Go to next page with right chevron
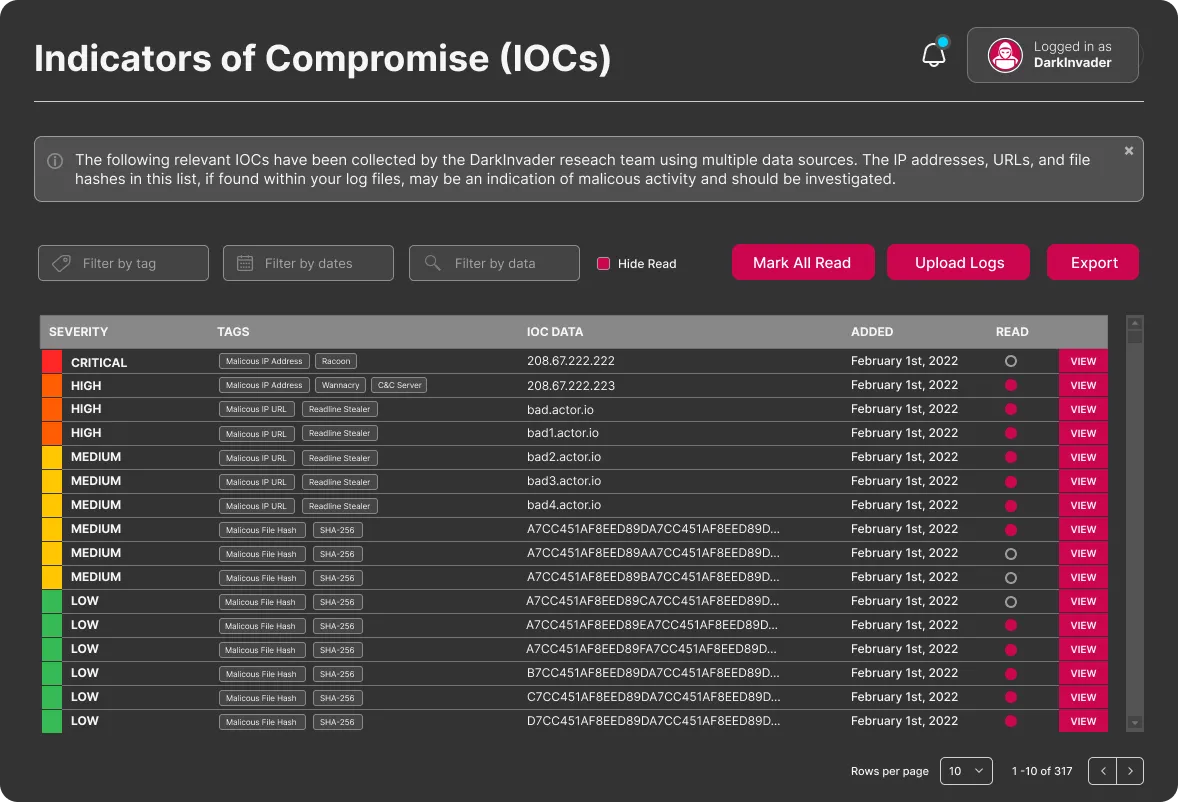This screenshot has width=1178, height=802. 1131,771
